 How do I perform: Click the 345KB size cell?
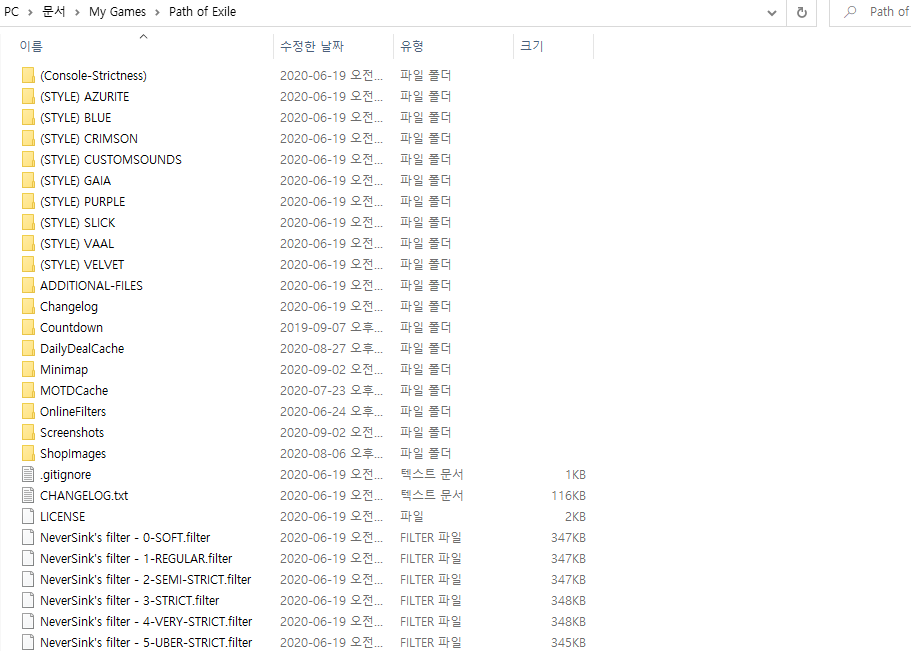(568, 643)
